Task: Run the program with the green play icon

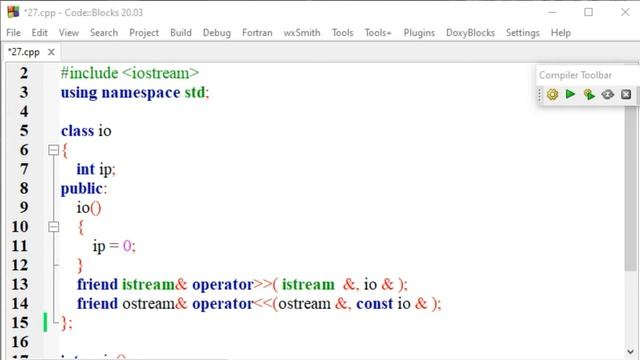Action: click(x=570, y=94)
